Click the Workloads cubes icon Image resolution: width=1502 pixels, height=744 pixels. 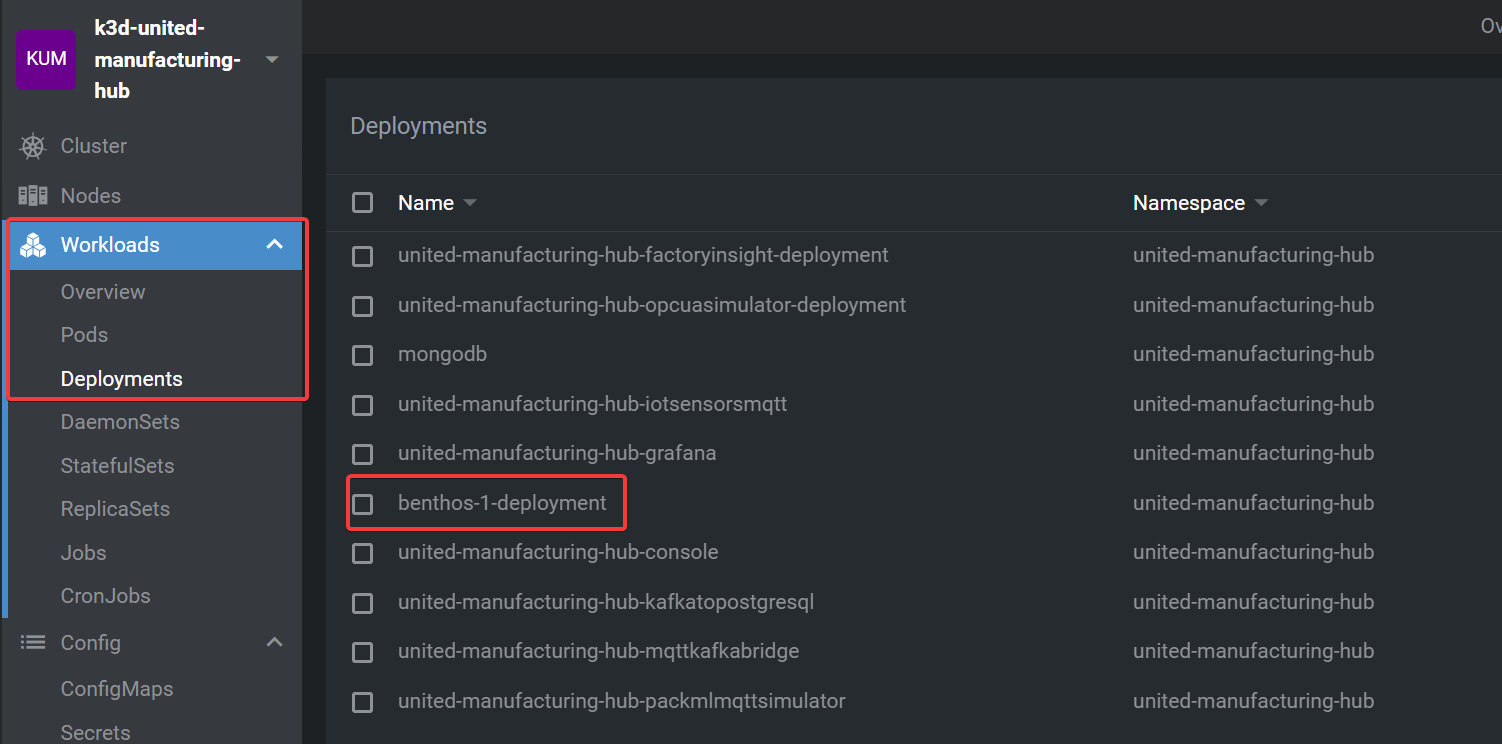(x=34, y=244)
